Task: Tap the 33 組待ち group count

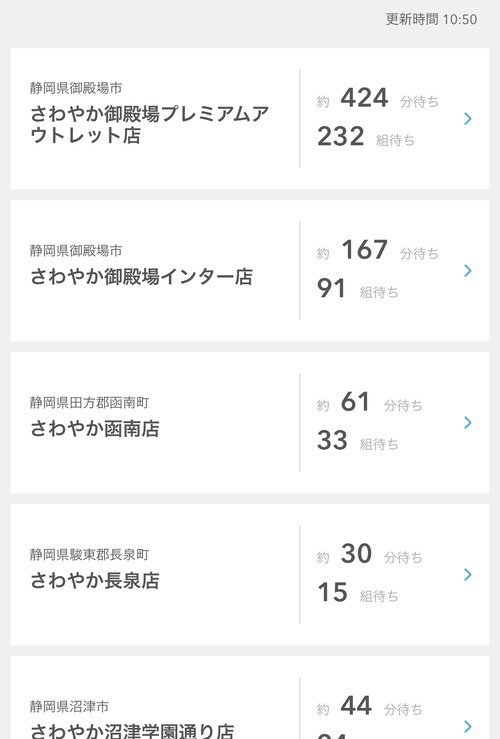Action: (x=358, y=441)
